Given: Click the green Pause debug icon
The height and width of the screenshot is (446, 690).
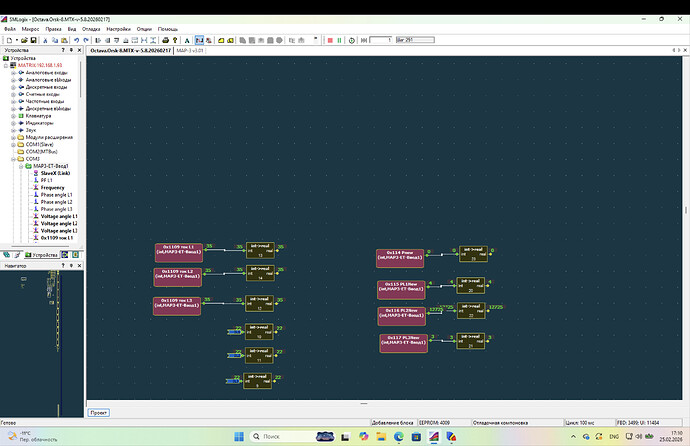Looking at the screenshot, I should tap(339, 40).
